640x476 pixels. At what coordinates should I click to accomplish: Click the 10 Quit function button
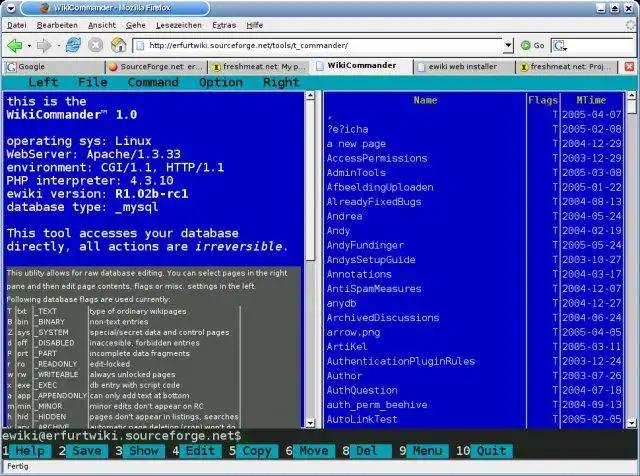click(491, 451)
